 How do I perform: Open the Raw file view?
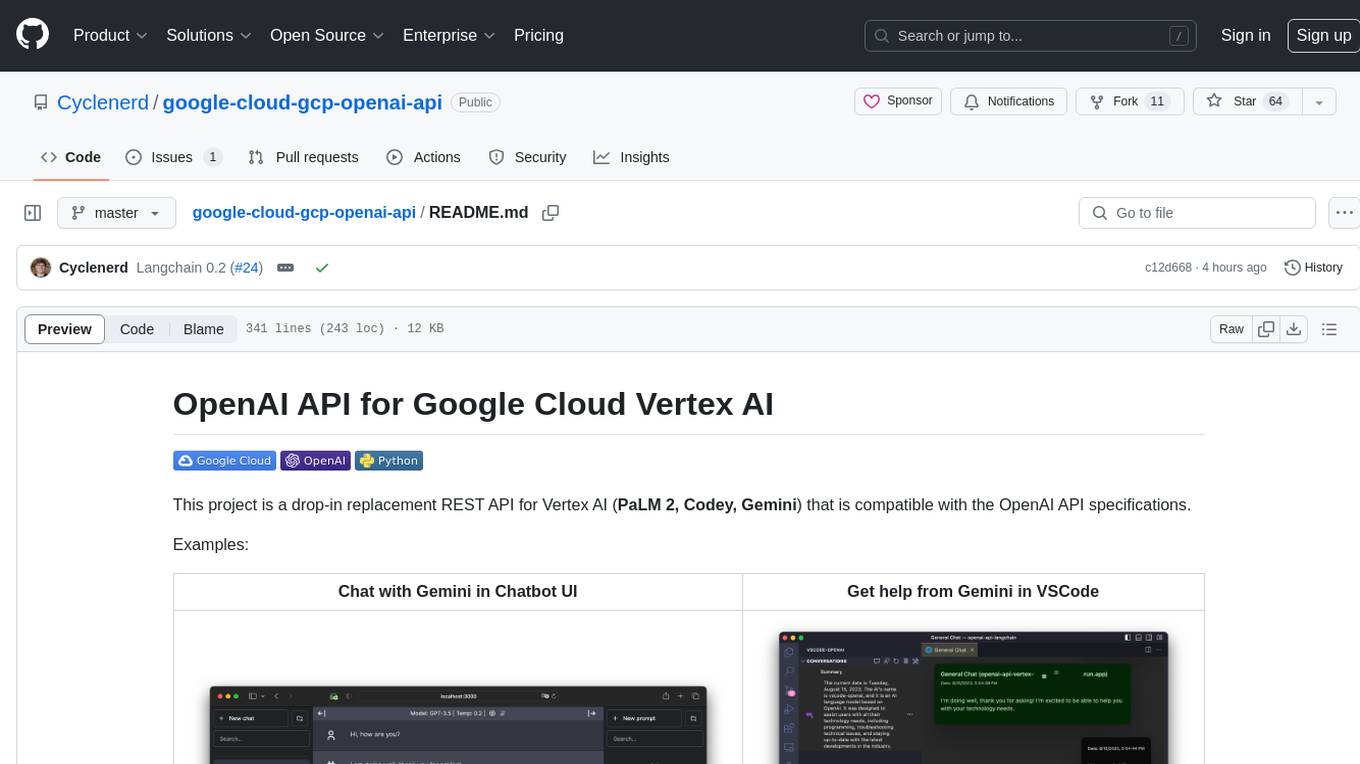[1231, 329]
